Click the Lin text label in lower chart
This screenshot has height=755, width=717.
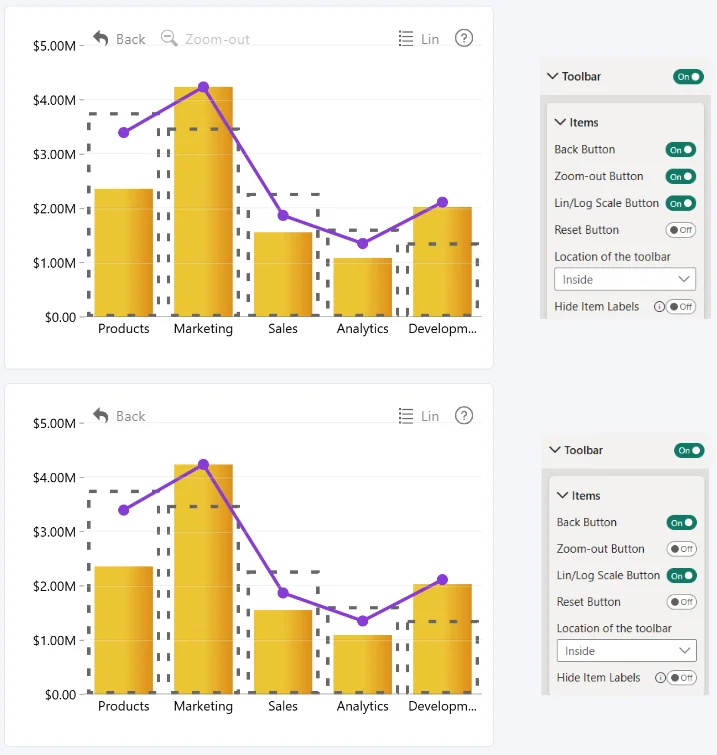click(430, 417)
